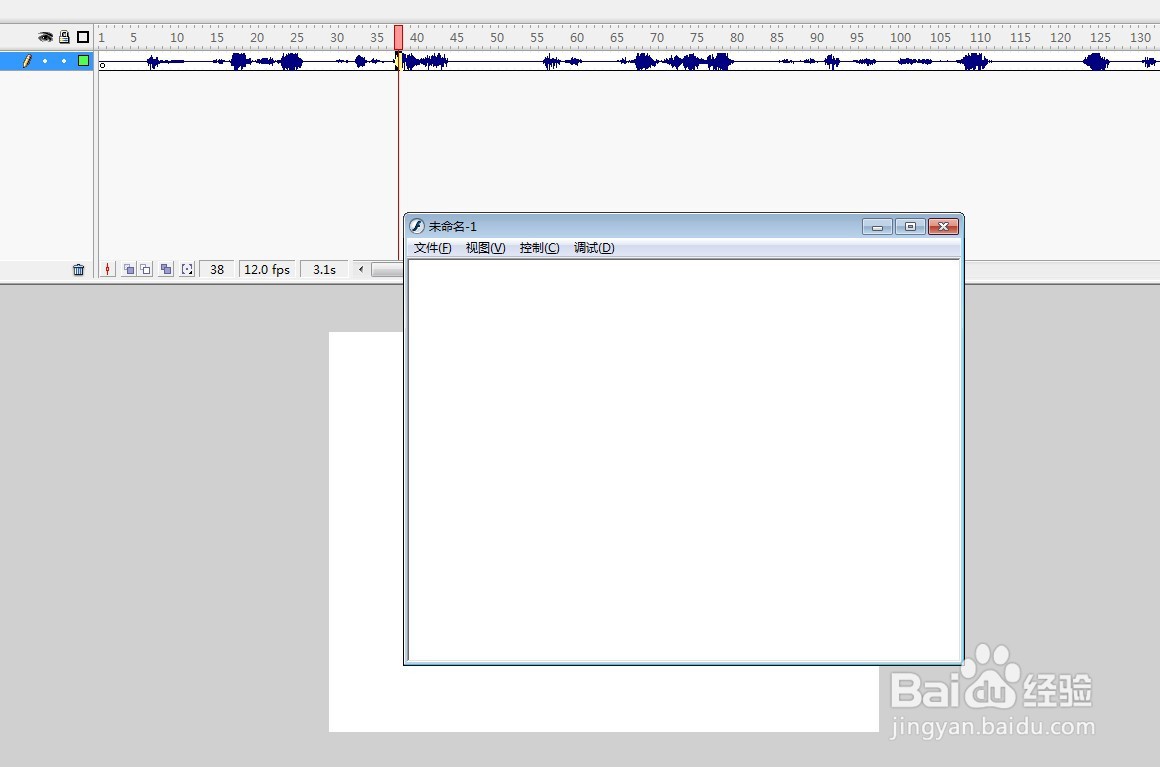1160x767 pixels.
Task: Open 控制(C) menu in preview window
Action: click(539, 248)
